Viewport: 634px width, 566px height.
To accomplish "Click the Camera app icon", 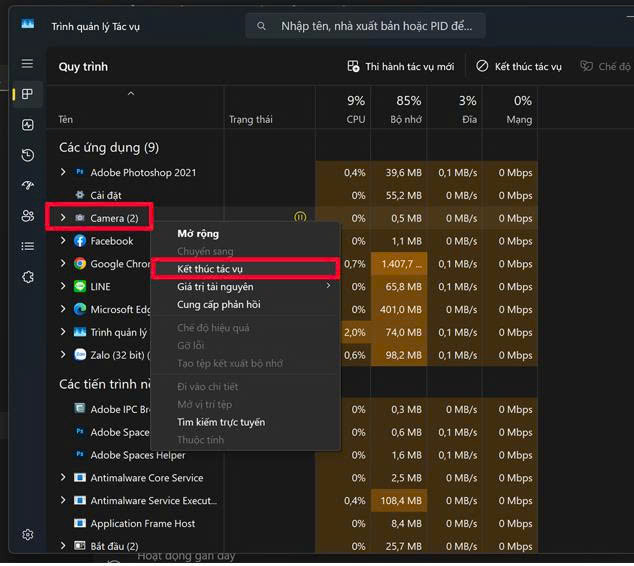I will click(80, 218).
